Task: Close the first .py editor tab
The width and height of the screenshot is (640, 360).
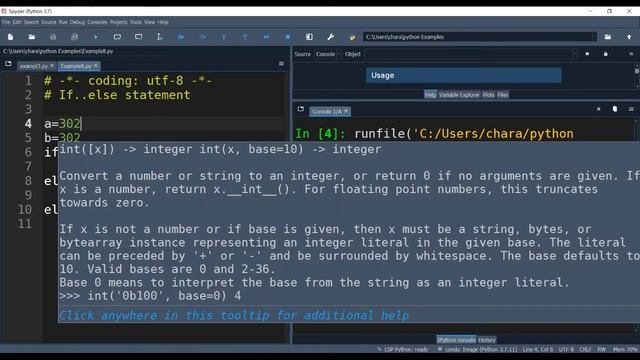Action: (52, 66)
